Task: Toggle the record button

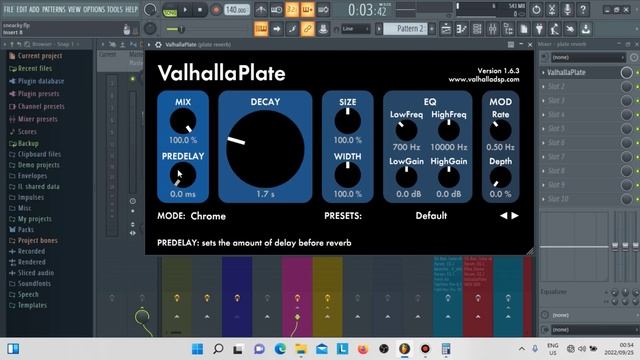Action: click(x=216, y=10)
